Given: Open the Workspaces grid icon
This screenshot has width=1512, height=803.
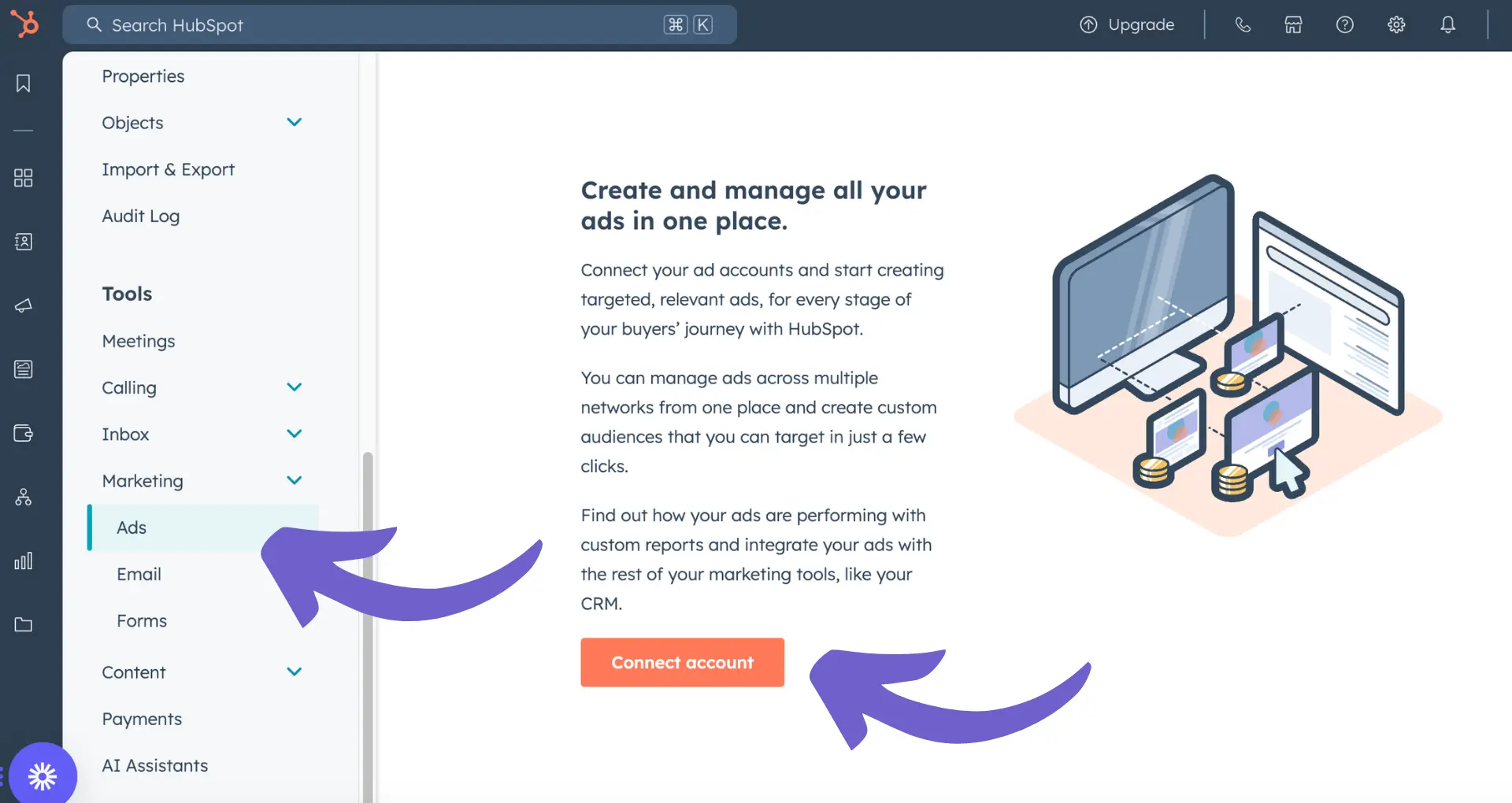Looking at the screenshot, I should 24,178.
